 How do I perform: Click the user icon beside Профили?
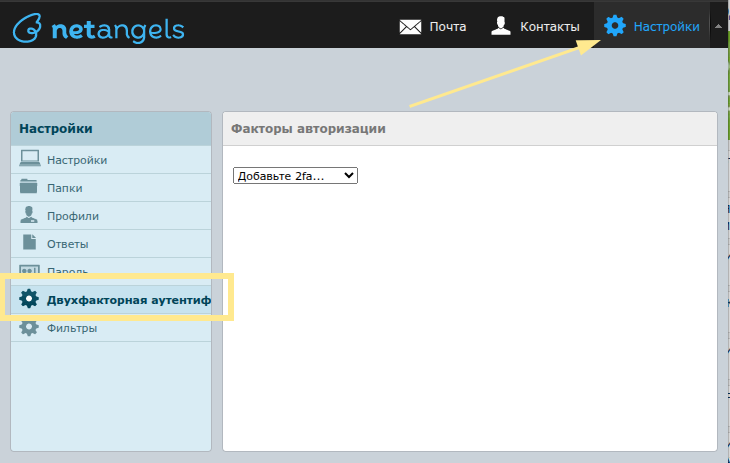coord(29,215)
